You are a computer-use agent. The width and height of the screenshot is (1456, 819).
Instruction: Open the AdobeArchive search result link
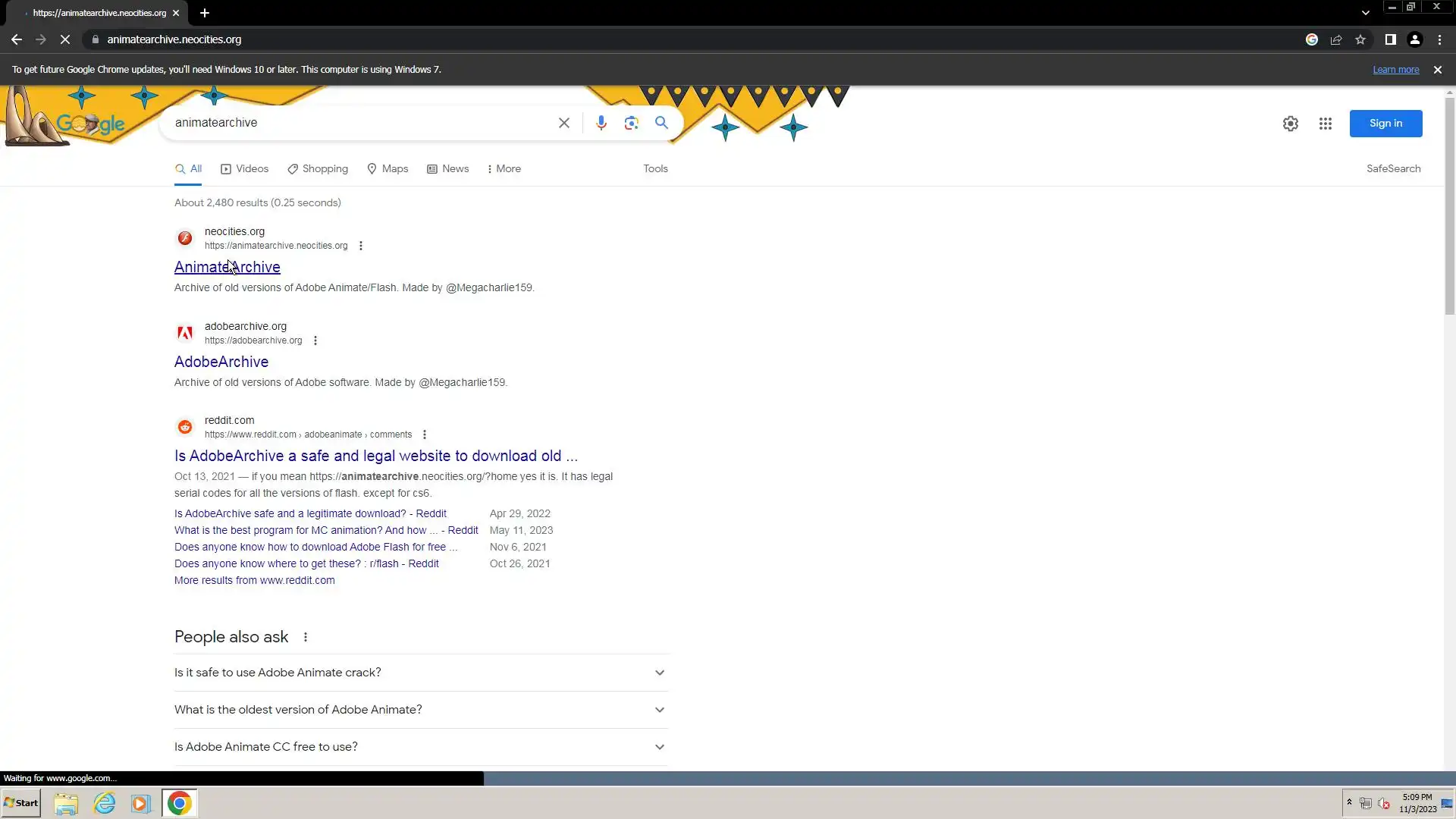221,362
